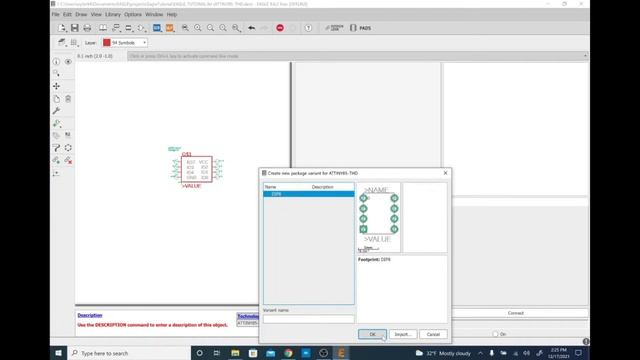Click the Info tool icon
640x360 pixels.
pos(56,62)
